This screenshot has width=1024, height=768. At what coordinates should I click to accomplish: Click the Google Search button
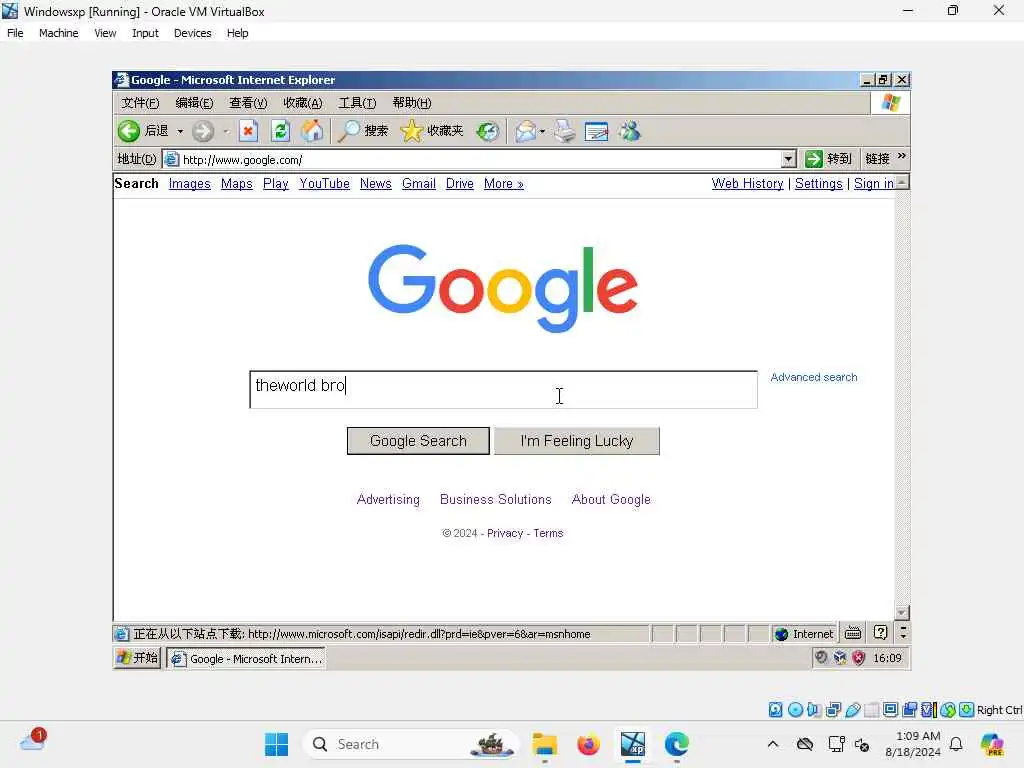(418, 441)
